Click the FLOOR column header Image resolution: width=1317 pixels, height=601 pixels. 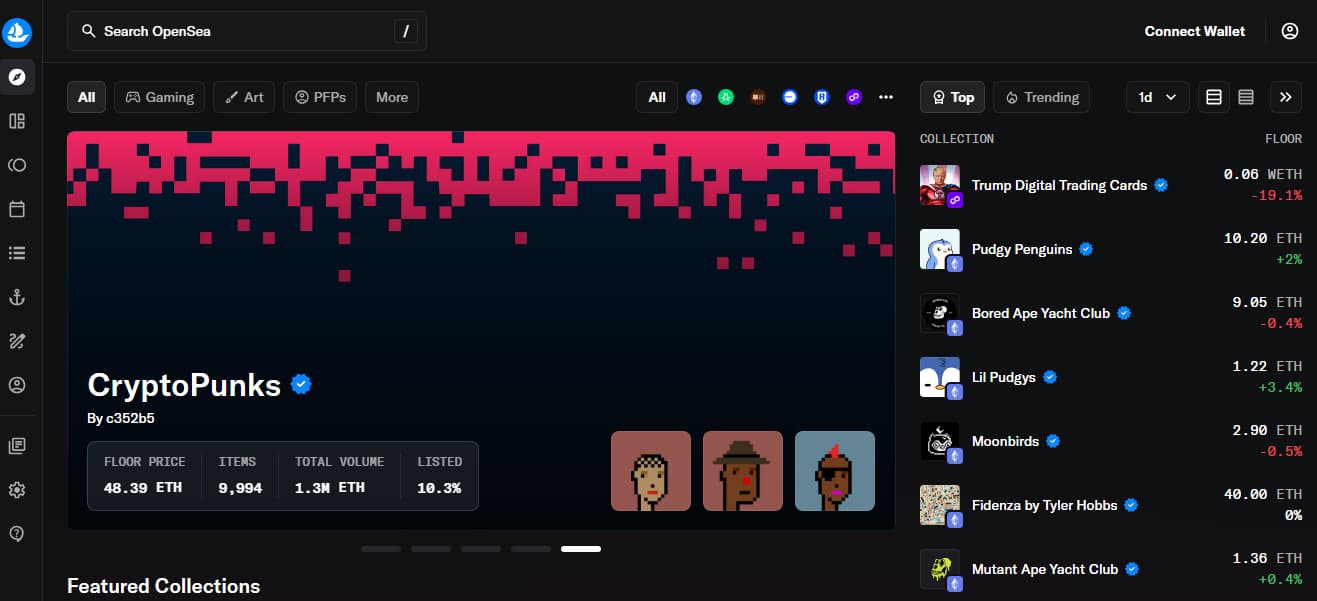(x=1283, y=139)
